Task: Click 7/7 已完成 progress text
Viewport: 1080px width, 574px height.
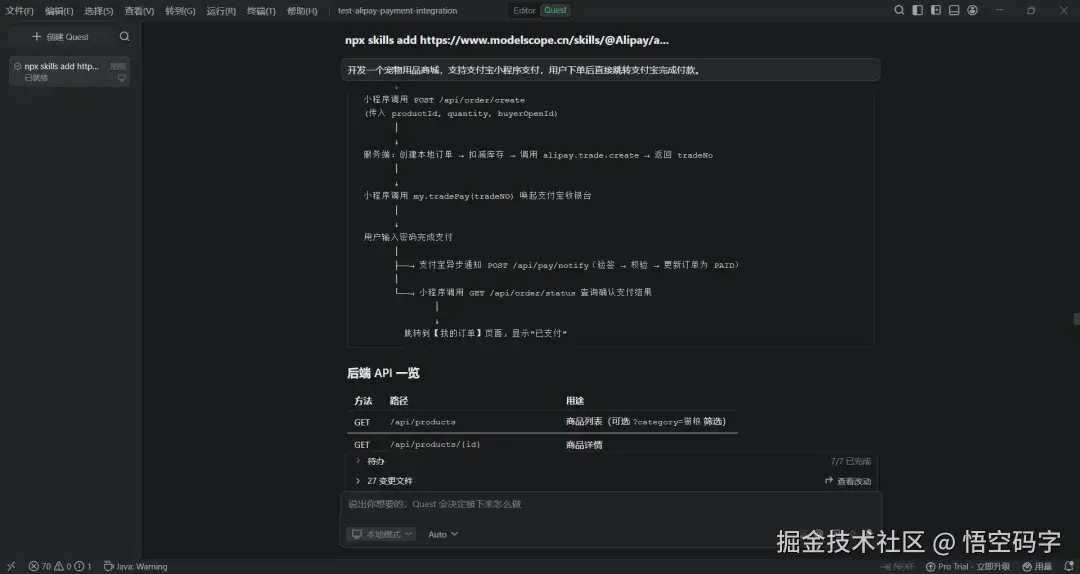Action: pyautogui.click(x=851, y=461)
